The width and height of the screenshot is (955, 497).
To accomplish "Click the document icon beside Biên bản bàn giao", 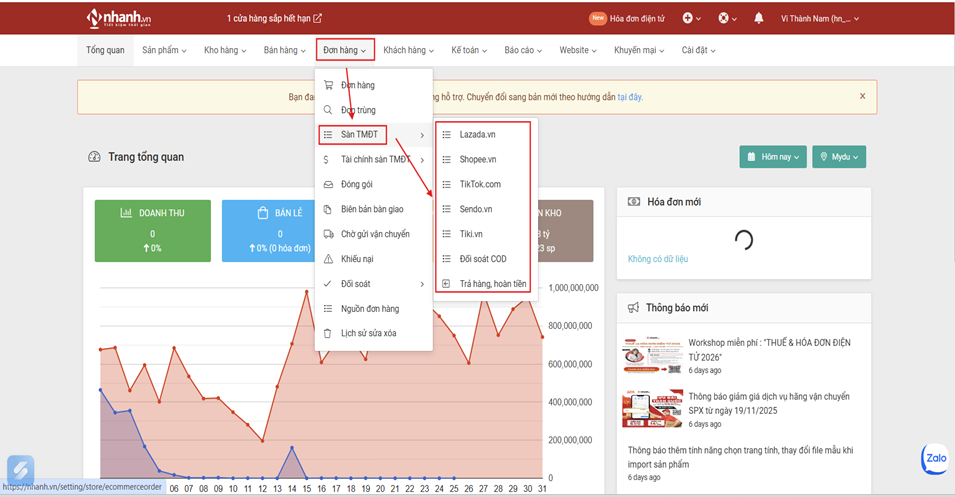I will click(x=328, y=209).
